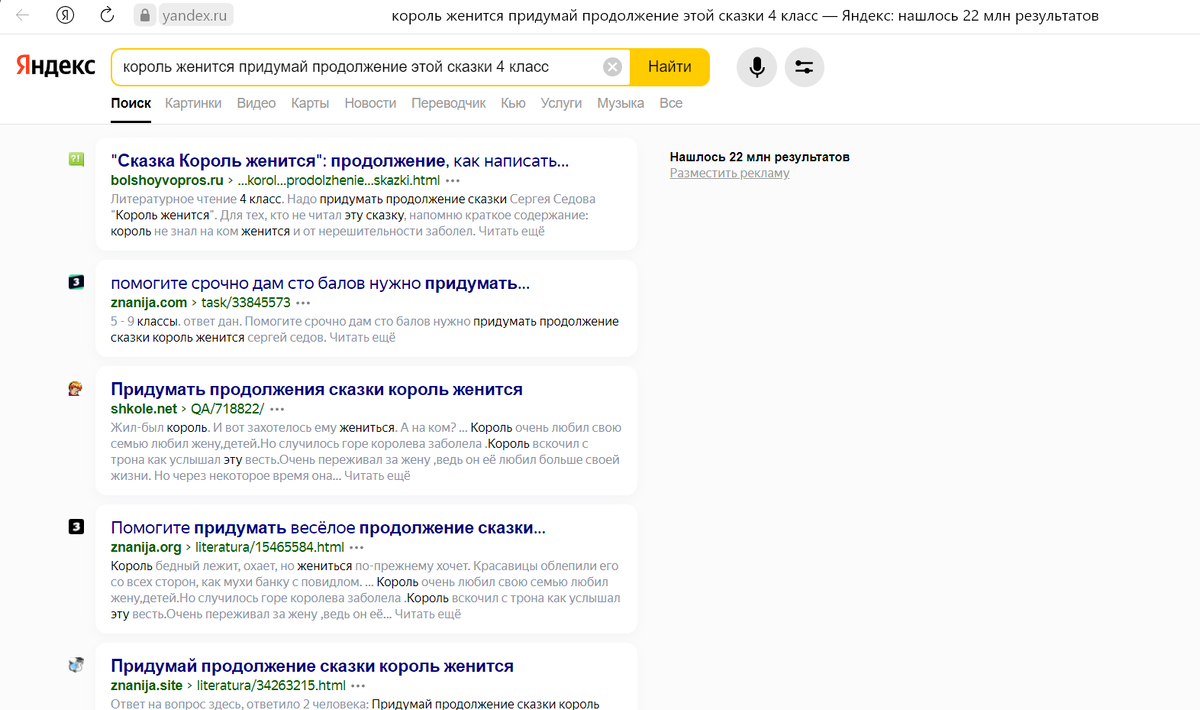The image size is (1200, 710).
Task: Click the literatura/34263215.html path link
Action: click(270, 686)
